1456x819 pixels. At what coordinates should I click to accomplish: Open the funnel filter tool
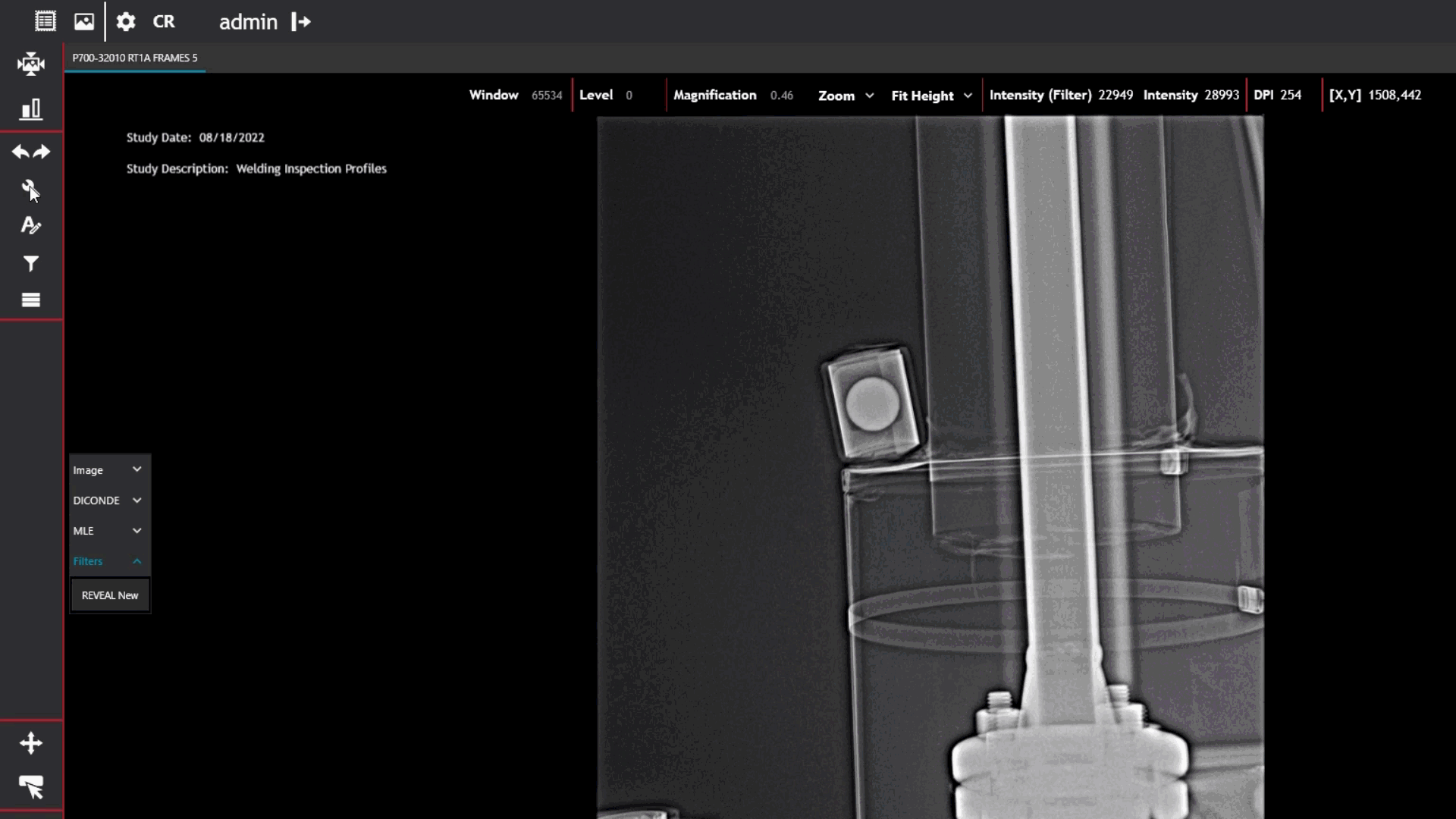[x=31, y=264]
